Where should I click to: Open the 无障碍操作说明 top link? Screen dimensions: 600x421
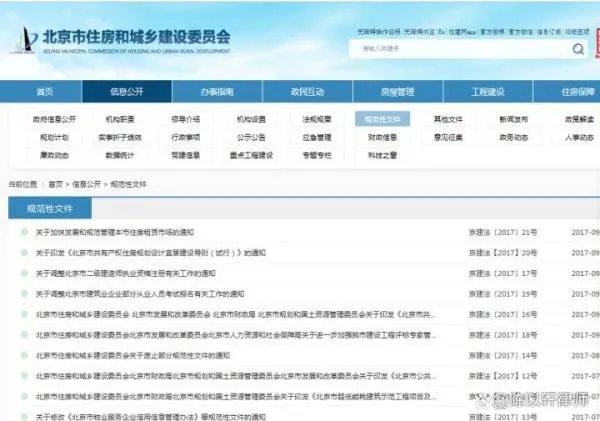pyautogui.click(x=378, y=32)
